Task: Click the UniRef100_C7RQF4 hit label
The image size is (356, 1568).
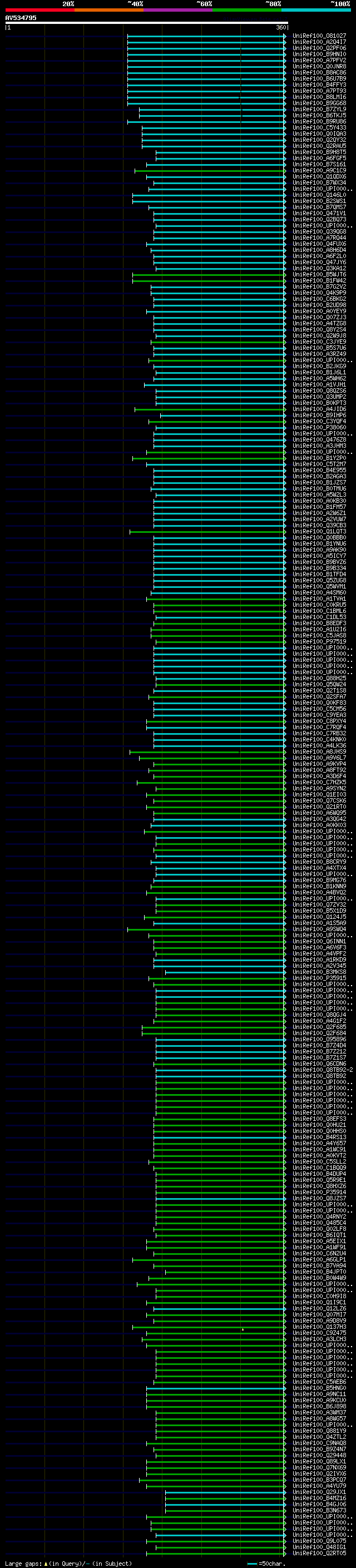Action: pos(319,728)
